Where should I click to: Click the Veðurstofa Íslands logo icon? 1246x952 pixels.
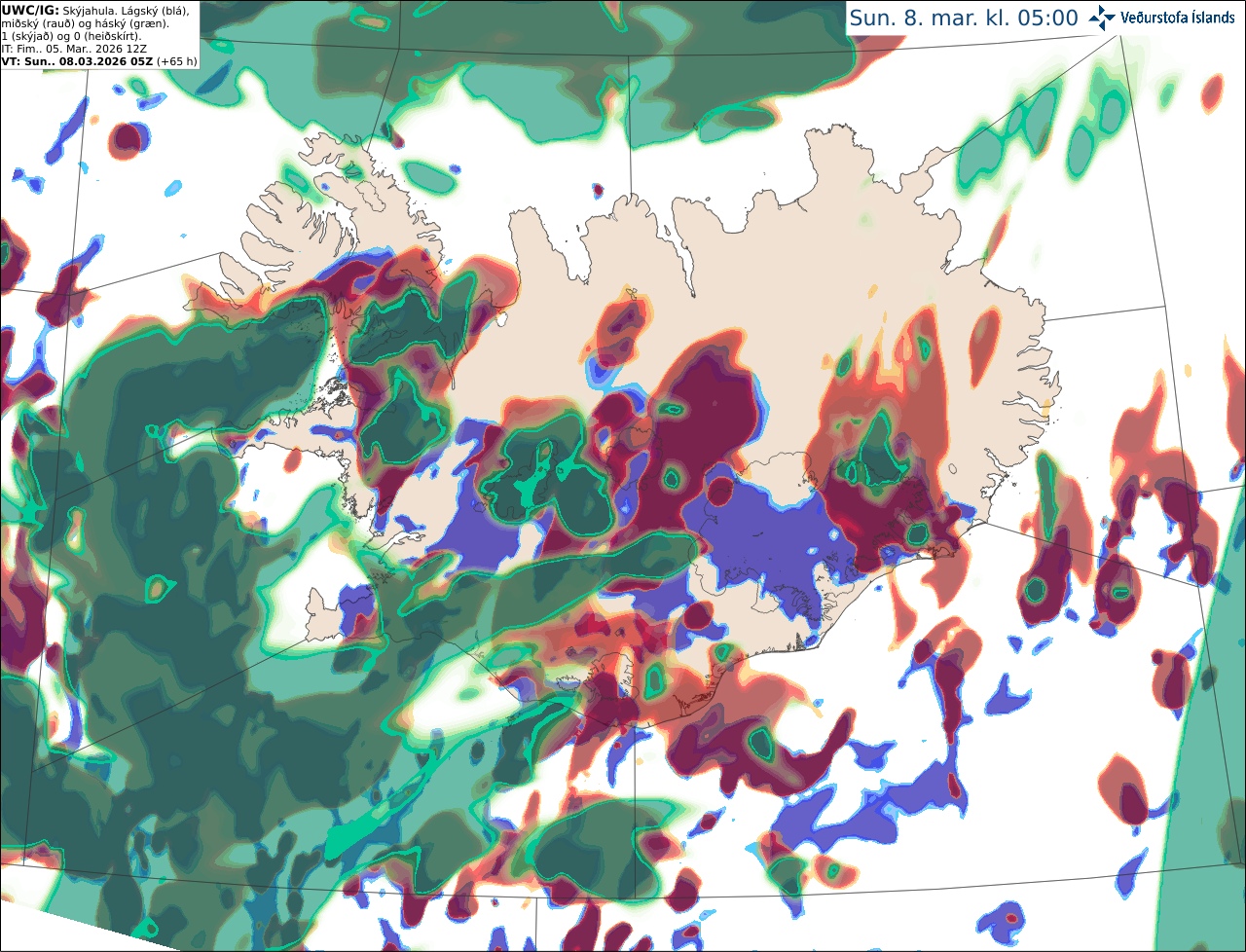pyautogui.click(x=1102, y=18)
